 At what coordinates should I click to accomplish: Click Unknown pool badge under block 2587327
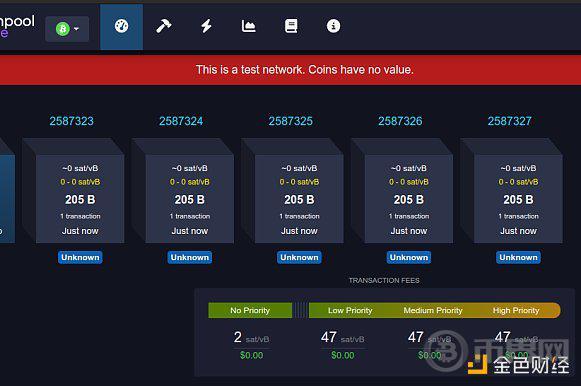coord(518,257)
